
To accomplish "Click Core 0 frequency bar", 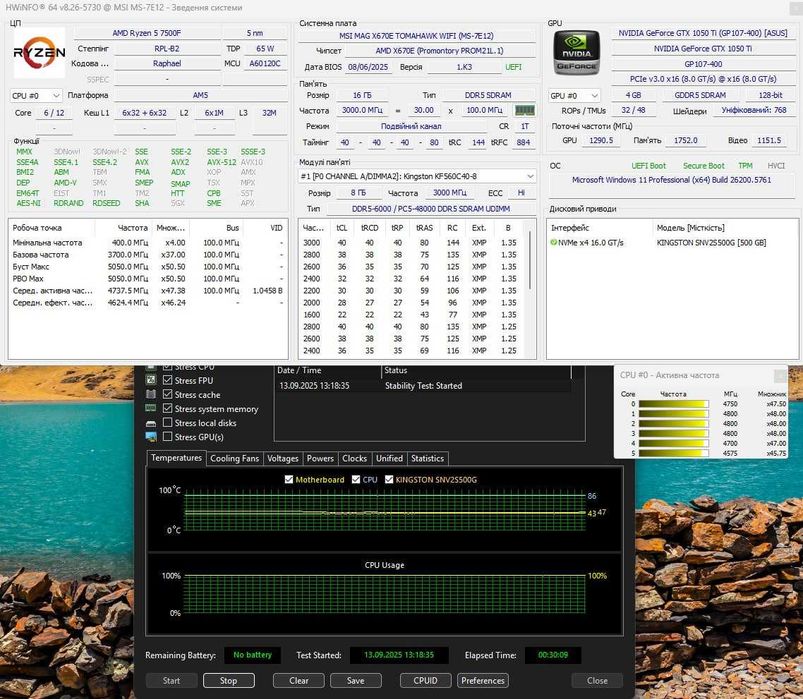I will tap(674, 404).
